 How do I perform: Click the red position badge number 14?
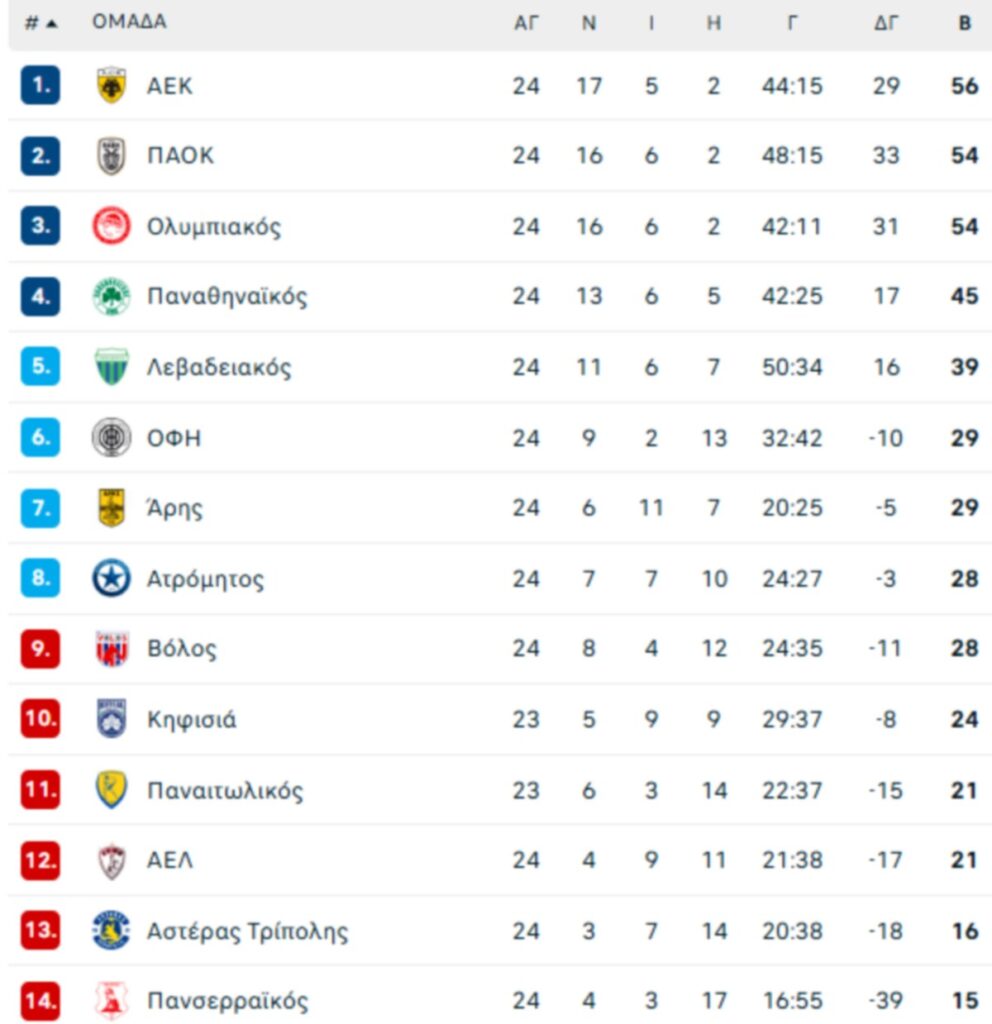(x=40, y=1001)
